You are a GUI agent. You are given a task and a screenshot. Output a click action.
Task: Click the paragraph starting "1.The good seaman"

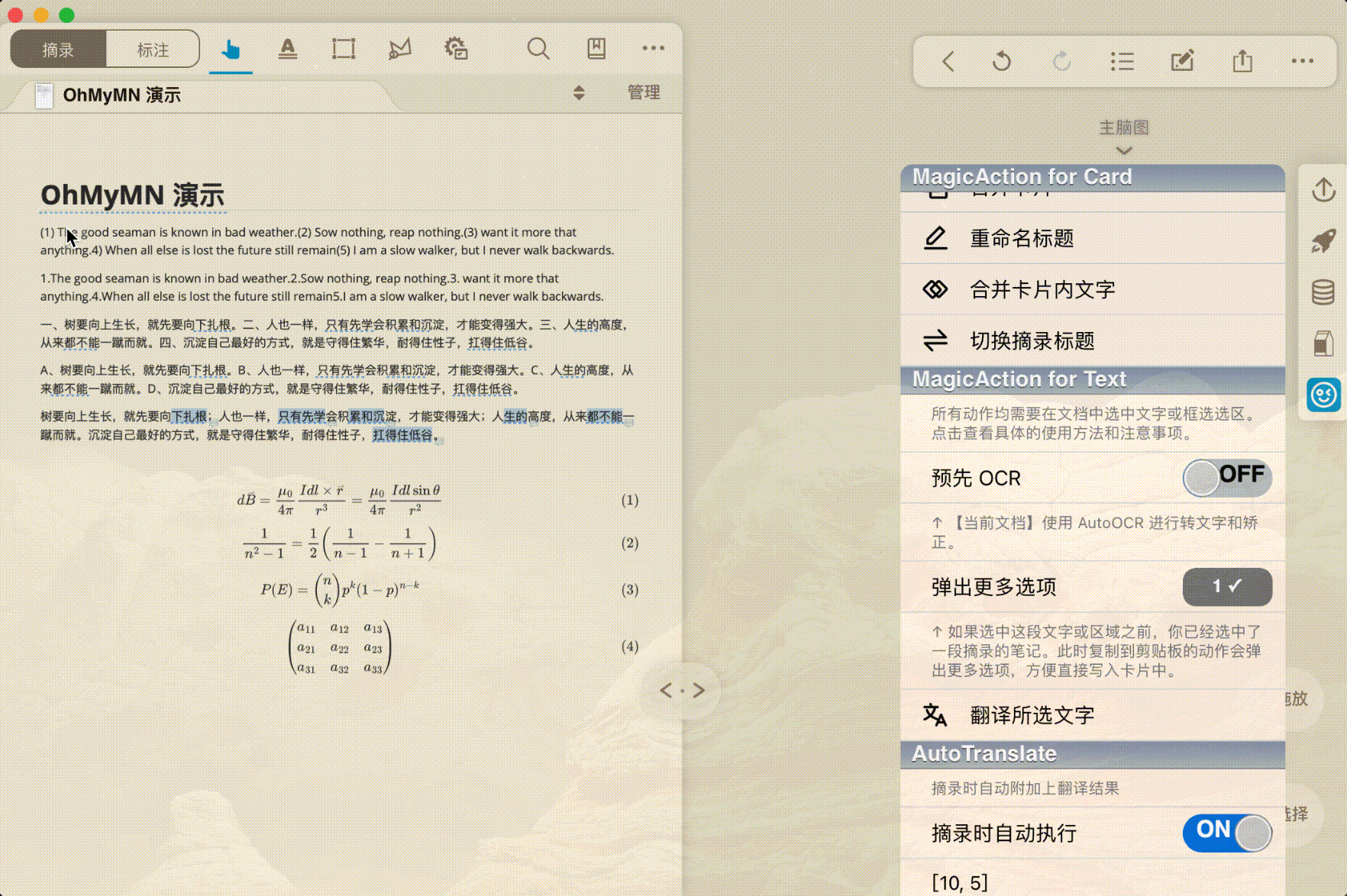tap(322, 288)
